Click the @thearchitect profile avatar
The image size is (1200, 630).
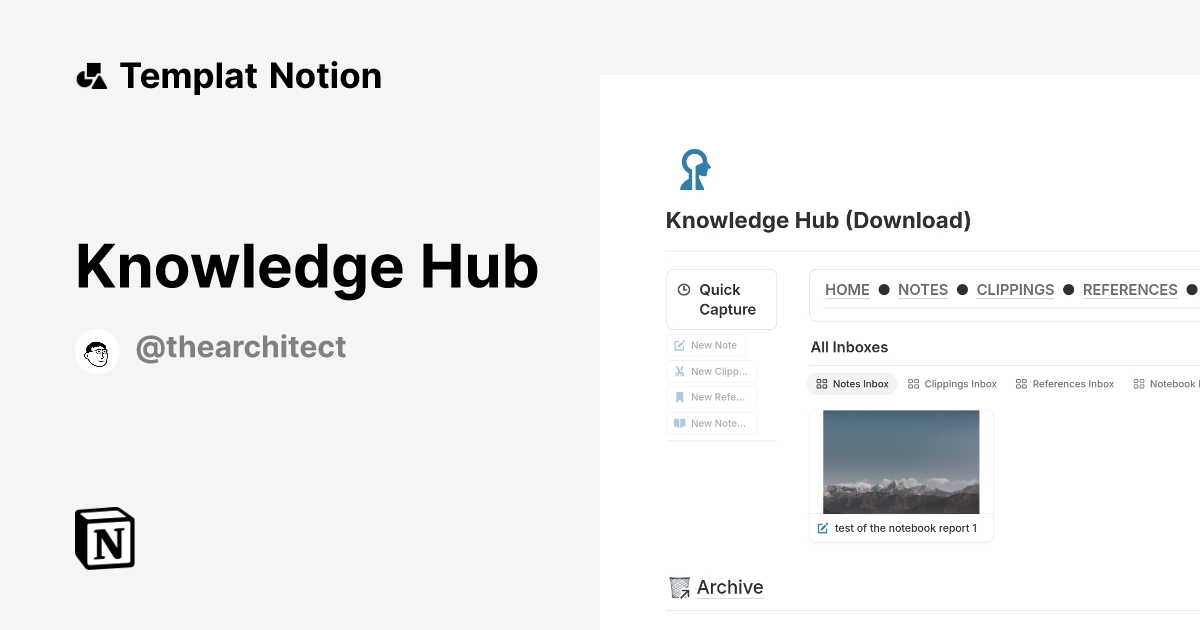click(x=97, y=350)
